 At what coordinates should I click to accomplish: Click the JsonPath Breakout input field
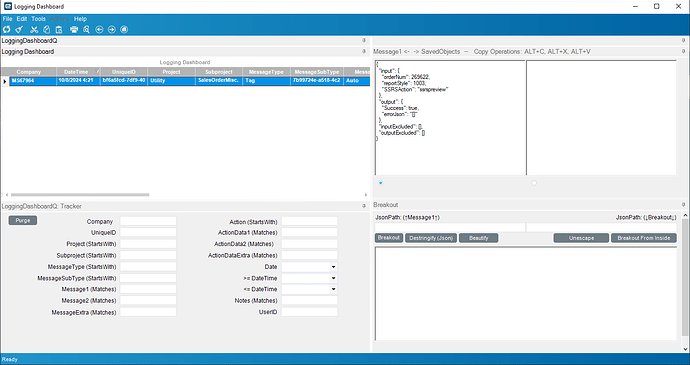tap(602, 228)
